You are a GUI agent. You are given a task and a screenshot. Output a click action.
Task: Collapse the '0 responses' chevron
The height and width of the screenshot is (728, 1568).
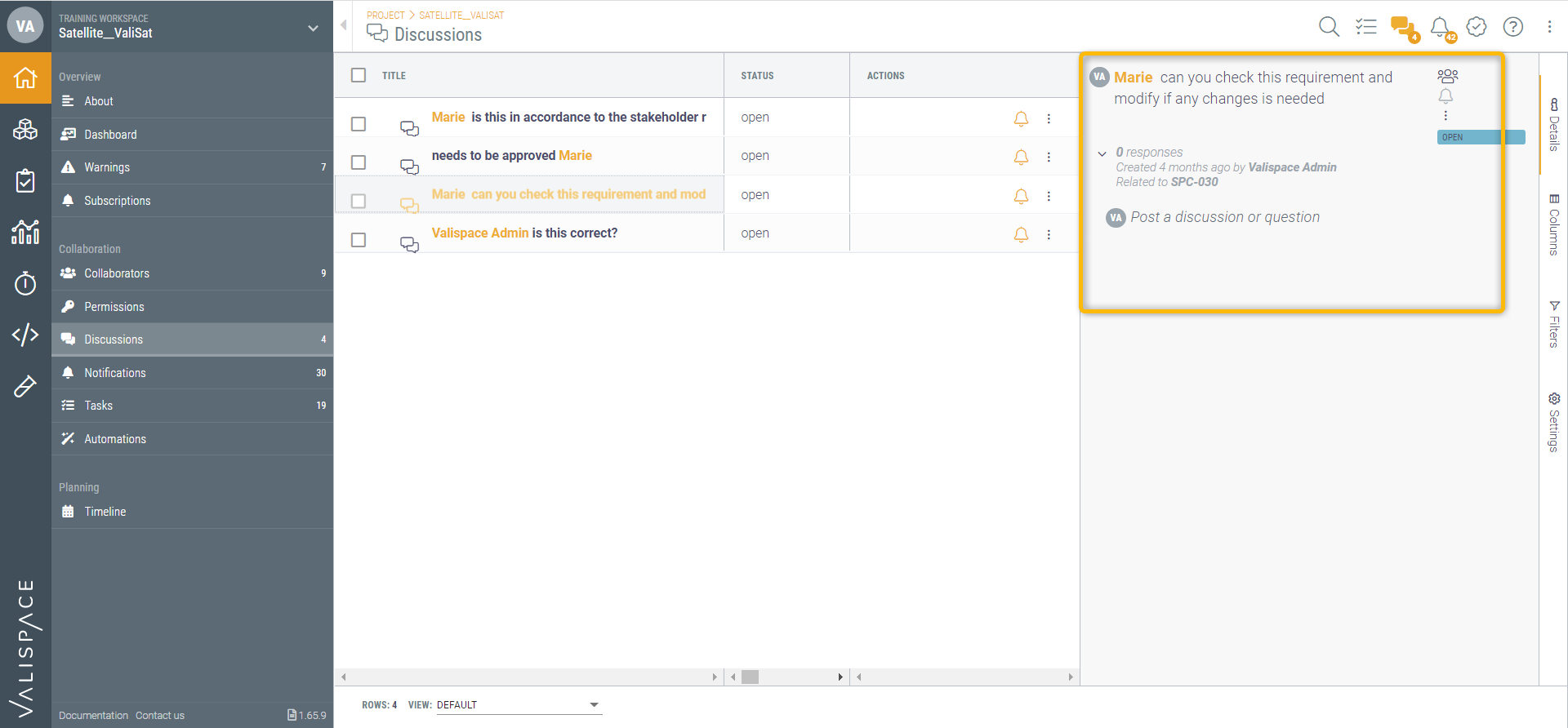coord(1102,153)
